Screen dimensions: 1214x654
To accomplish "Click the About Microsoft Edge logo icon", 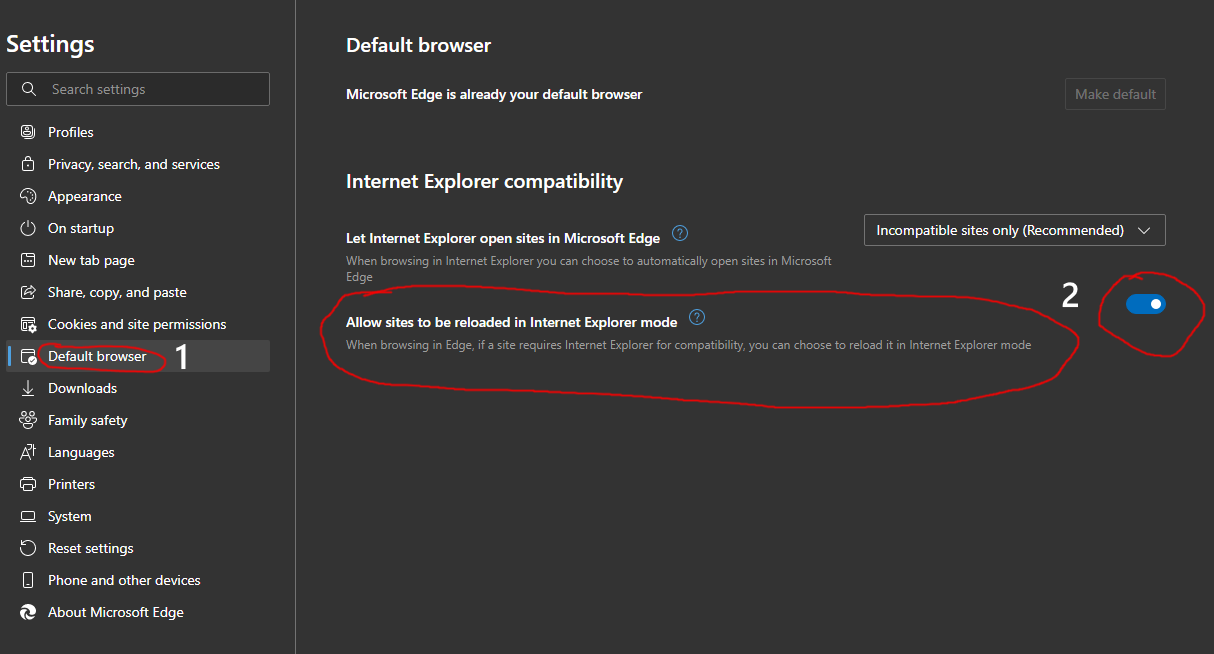I will [x=28, y=612].
